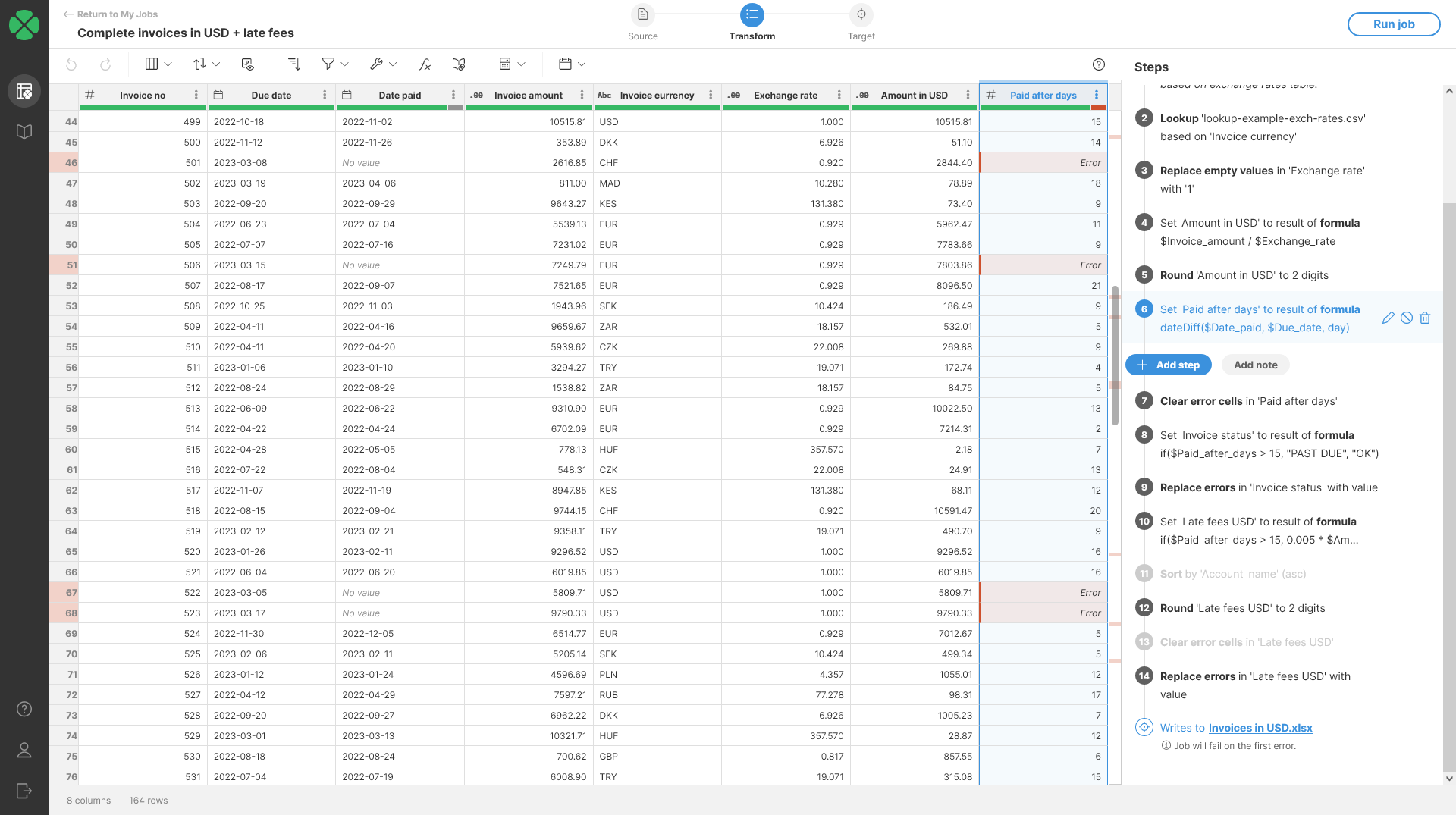
Task: Open the help question mark above table
Action: [1099, 64]
